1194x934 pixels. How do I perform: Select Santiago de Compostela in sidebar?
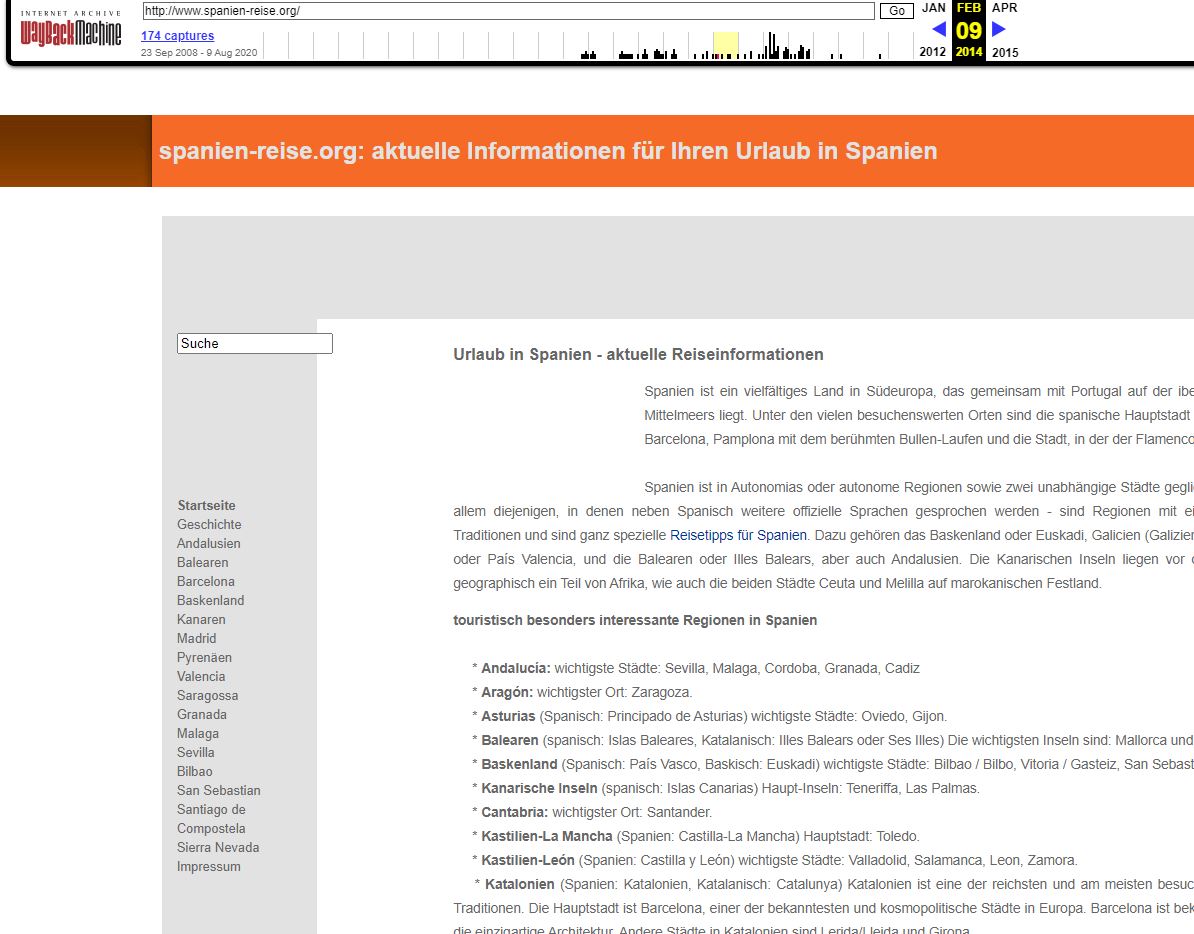211,819
